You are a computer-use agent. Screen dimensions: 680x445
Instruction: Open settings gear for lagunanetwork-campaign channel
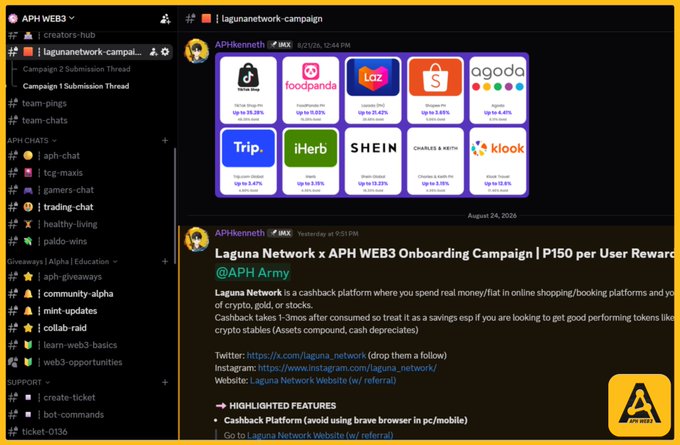pos(165,52)
